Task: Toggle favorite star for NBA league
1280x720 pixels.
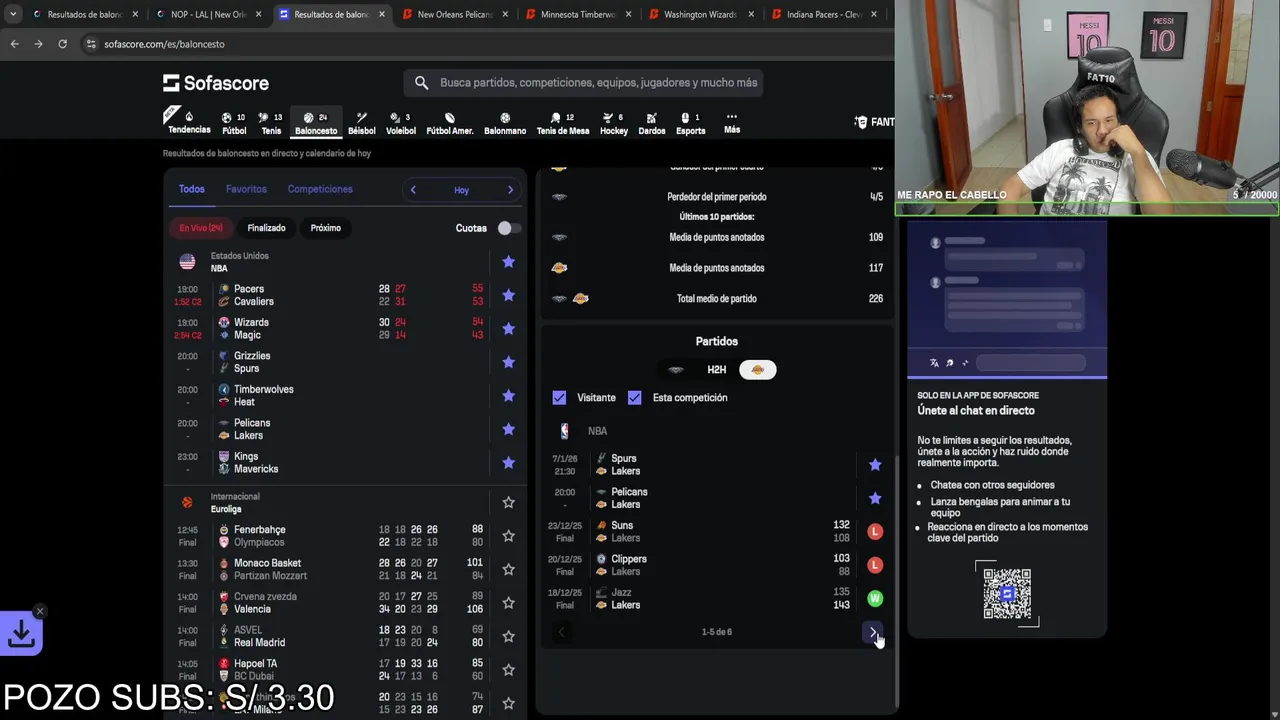Action: [x=508, y=262]
